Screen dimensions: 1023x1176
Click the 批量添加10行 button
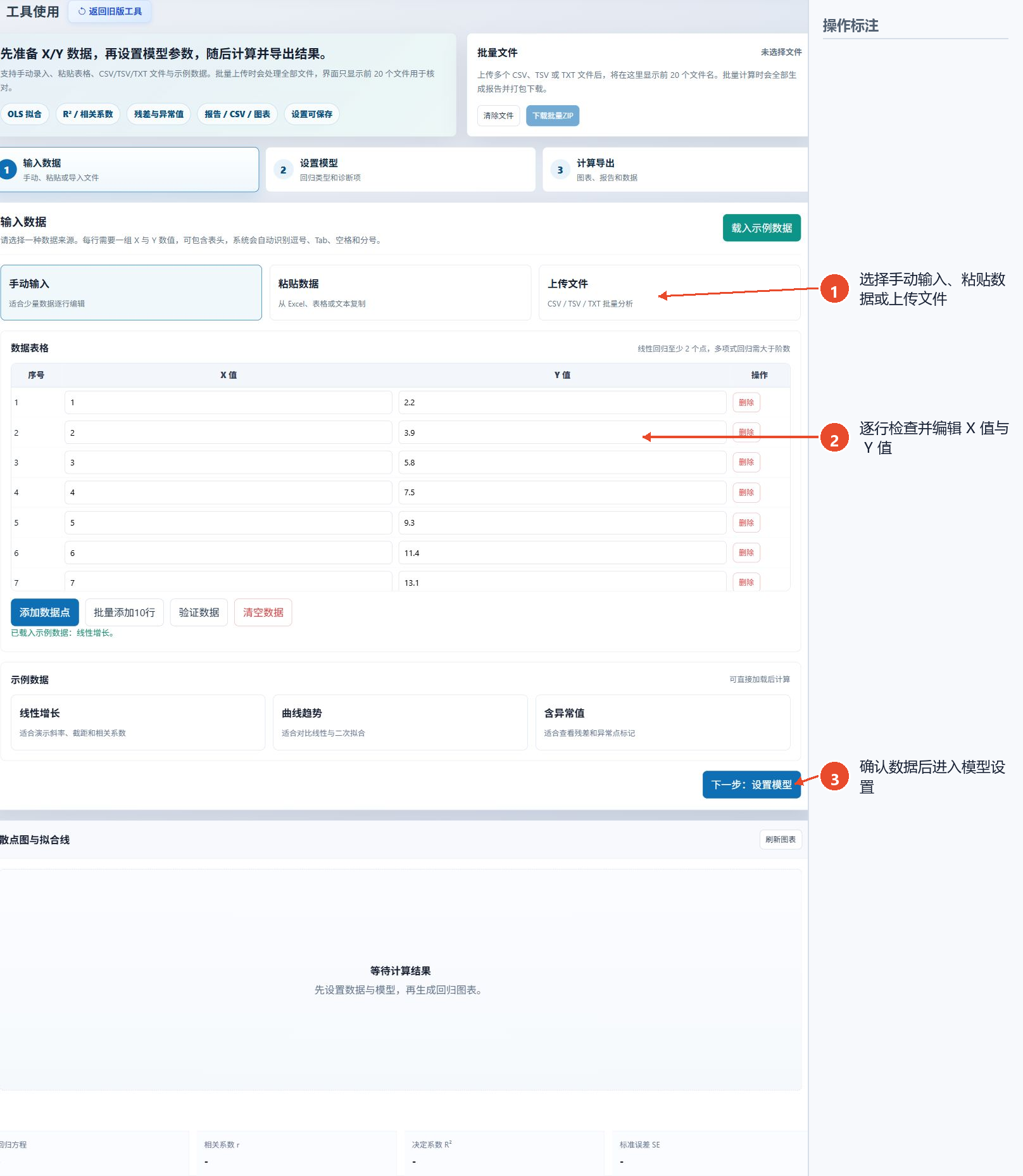125,612
